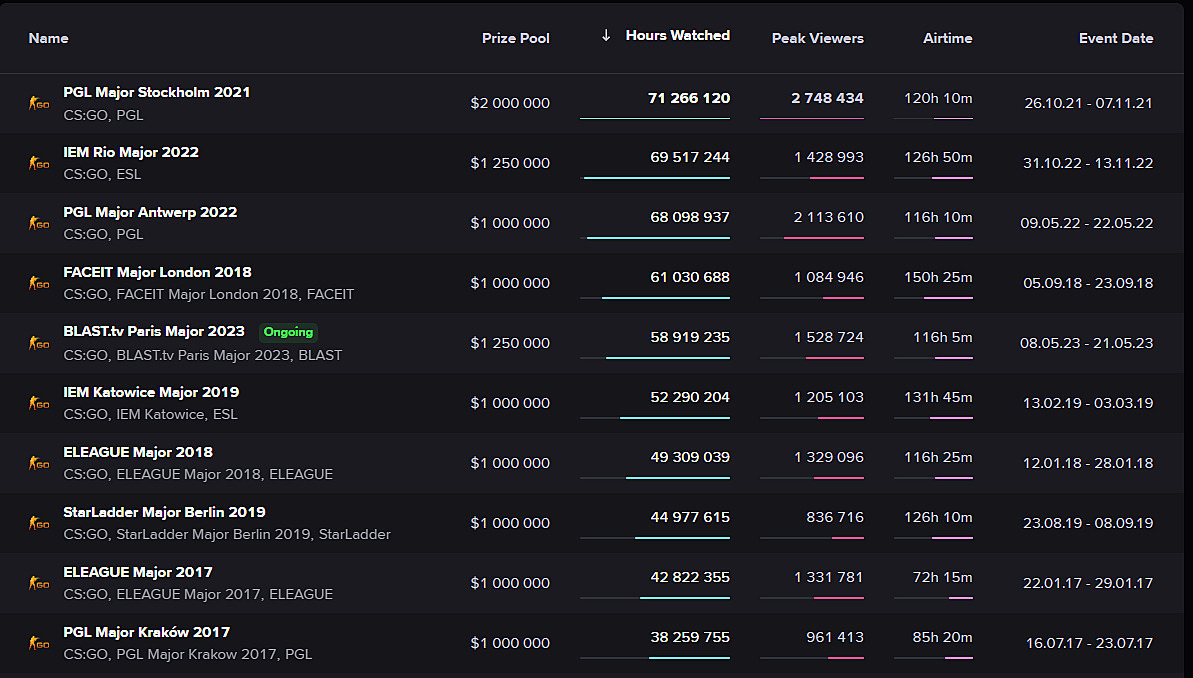Viewport: 1193px width, 678px height.
Task: Click peak viewers value 961 413
Action: click(835, 637)
